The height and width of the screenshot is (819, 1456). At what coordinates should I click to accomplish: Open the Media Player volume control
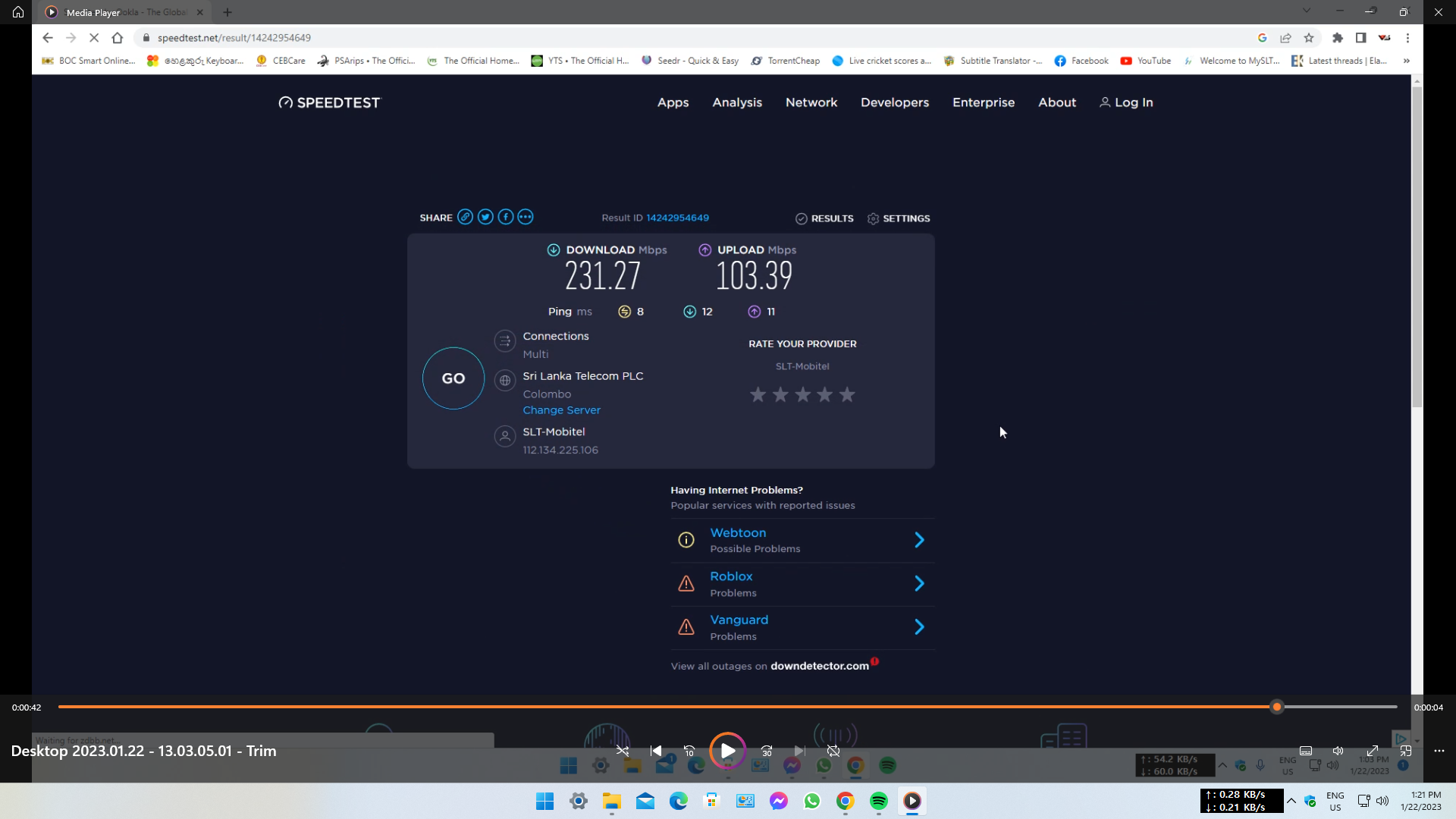(1338, 751)
